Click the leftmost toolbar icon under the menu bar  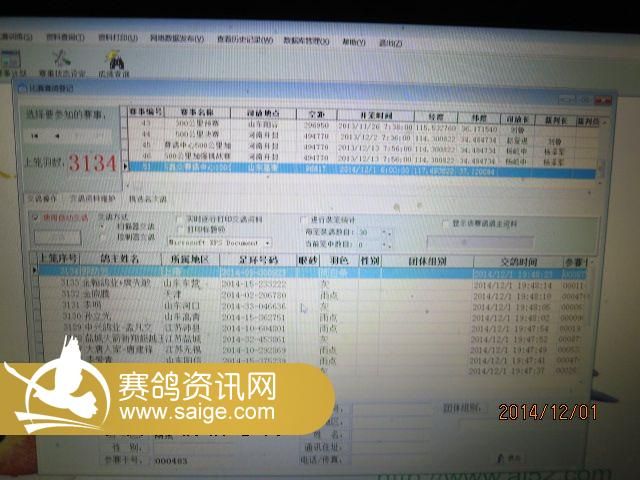coord(10,62)
